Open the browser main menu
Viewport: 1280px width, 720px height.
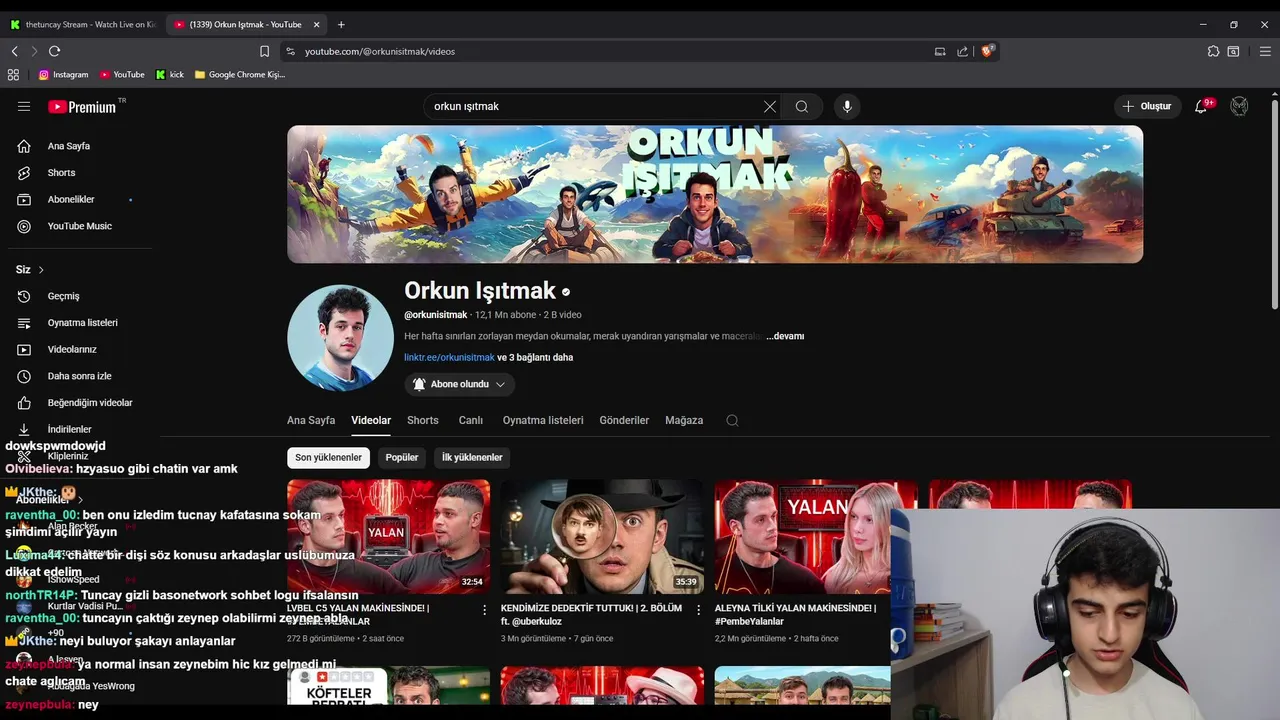(1265, 51)
